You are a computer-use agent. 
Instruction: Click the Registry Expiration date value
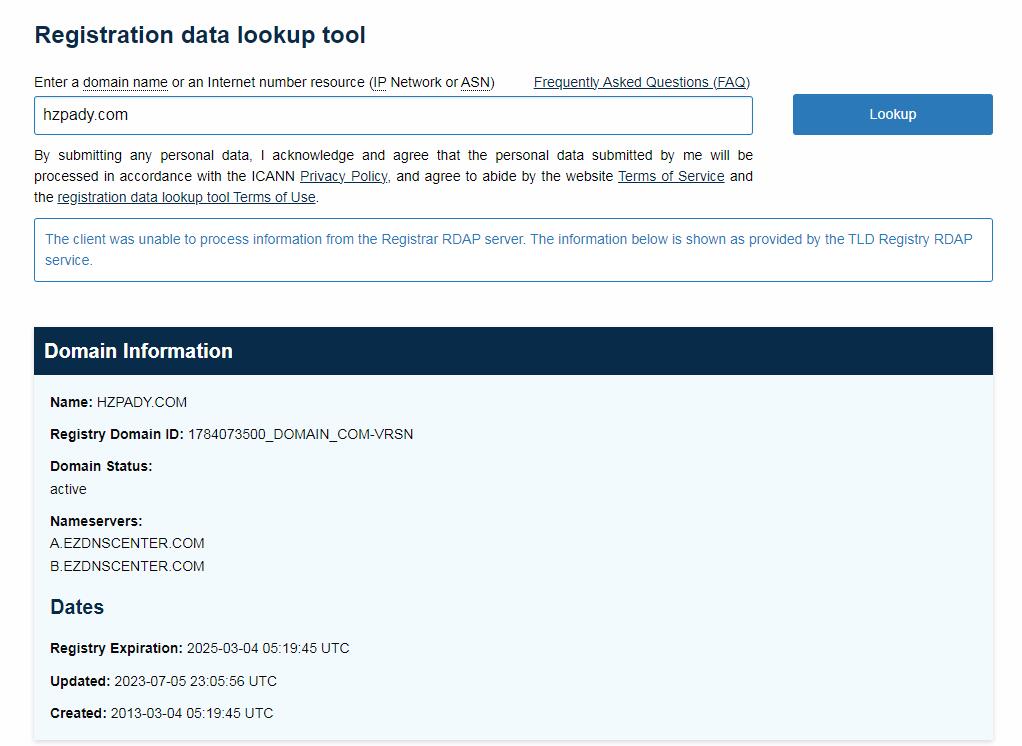(x=268, y=648)
